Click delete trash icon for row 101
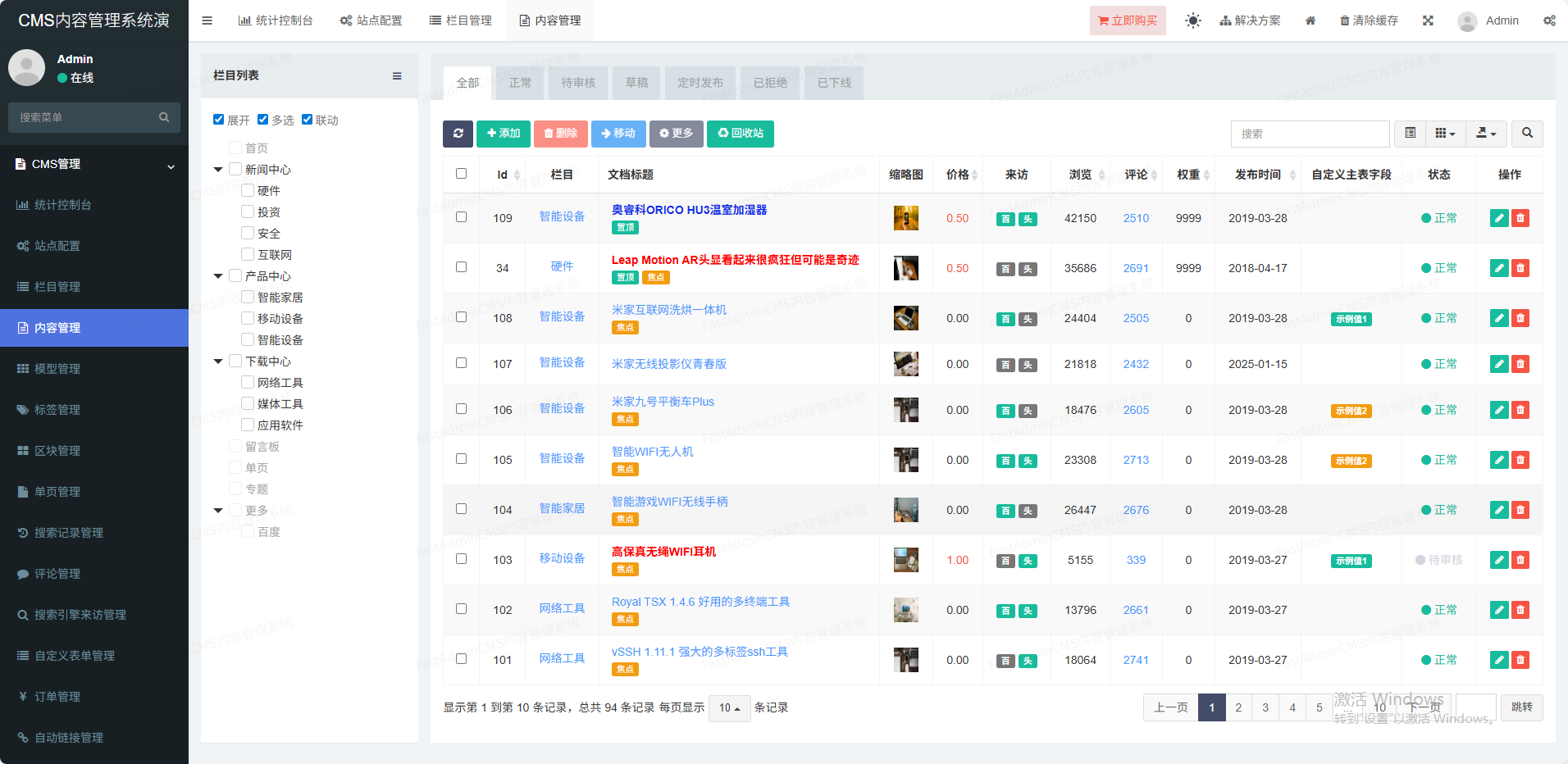This screenshot has width=1568, height=764. click(x=1520, y=660)
